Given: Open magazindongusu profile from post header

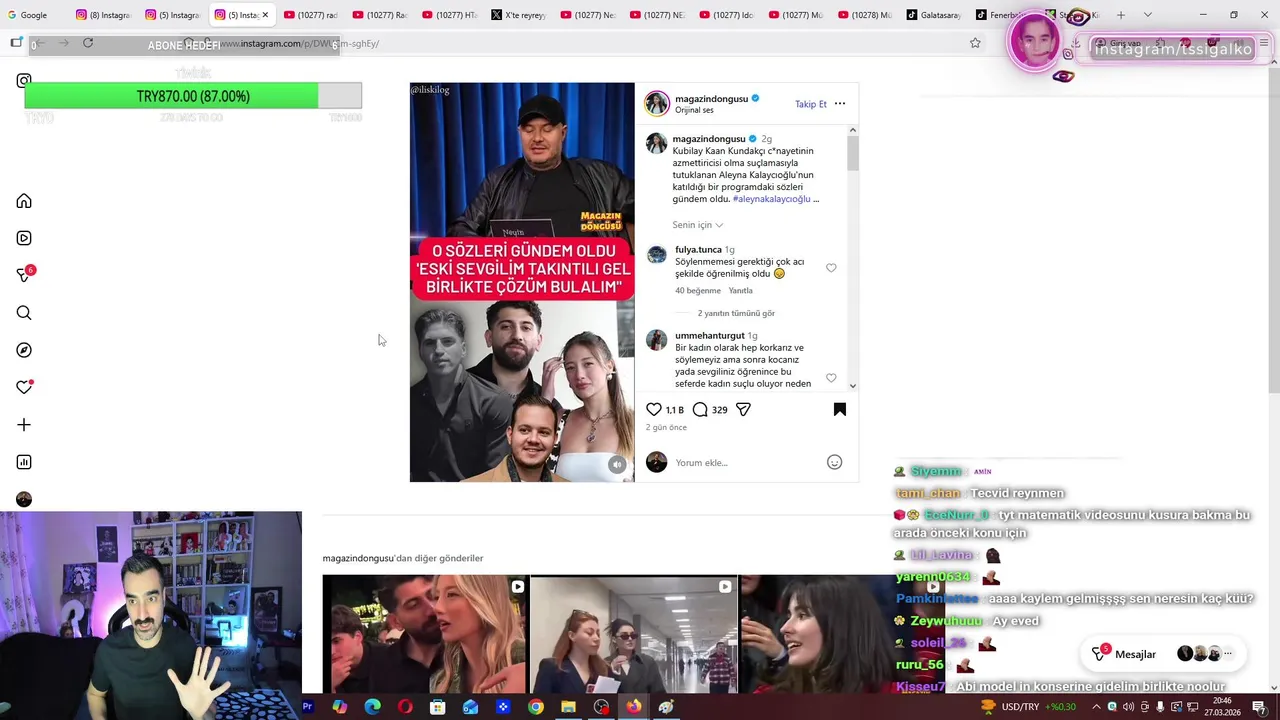Looking at the screenshot, I should point(711,99).
